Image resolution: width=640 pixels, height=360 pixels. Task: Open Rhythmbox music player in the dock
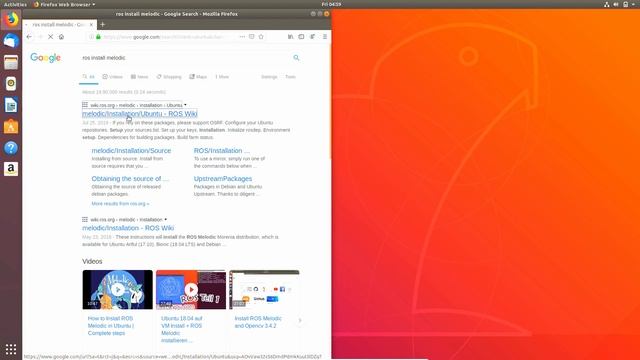click(11, 84)
